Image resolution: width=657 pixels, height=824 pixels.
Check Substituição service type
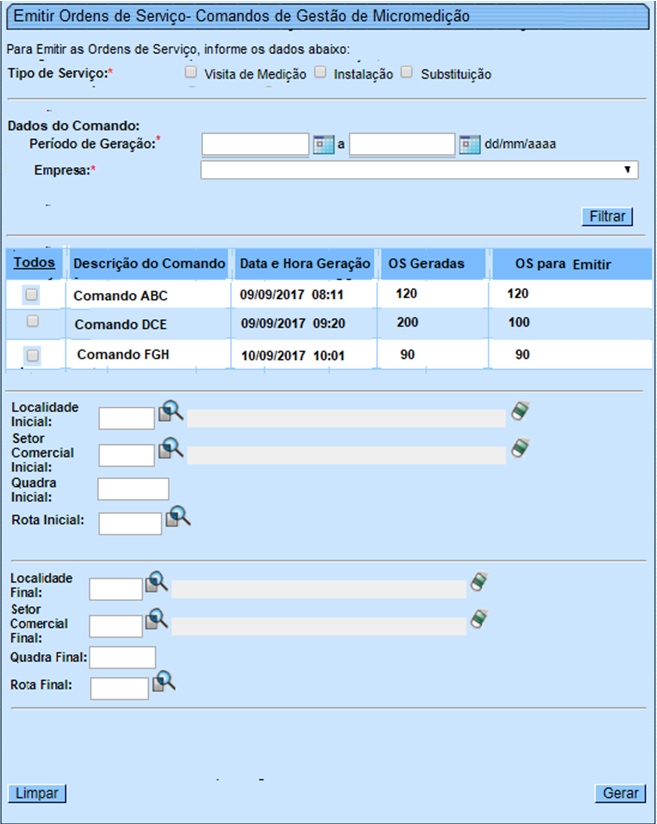(x=406, y=72)
